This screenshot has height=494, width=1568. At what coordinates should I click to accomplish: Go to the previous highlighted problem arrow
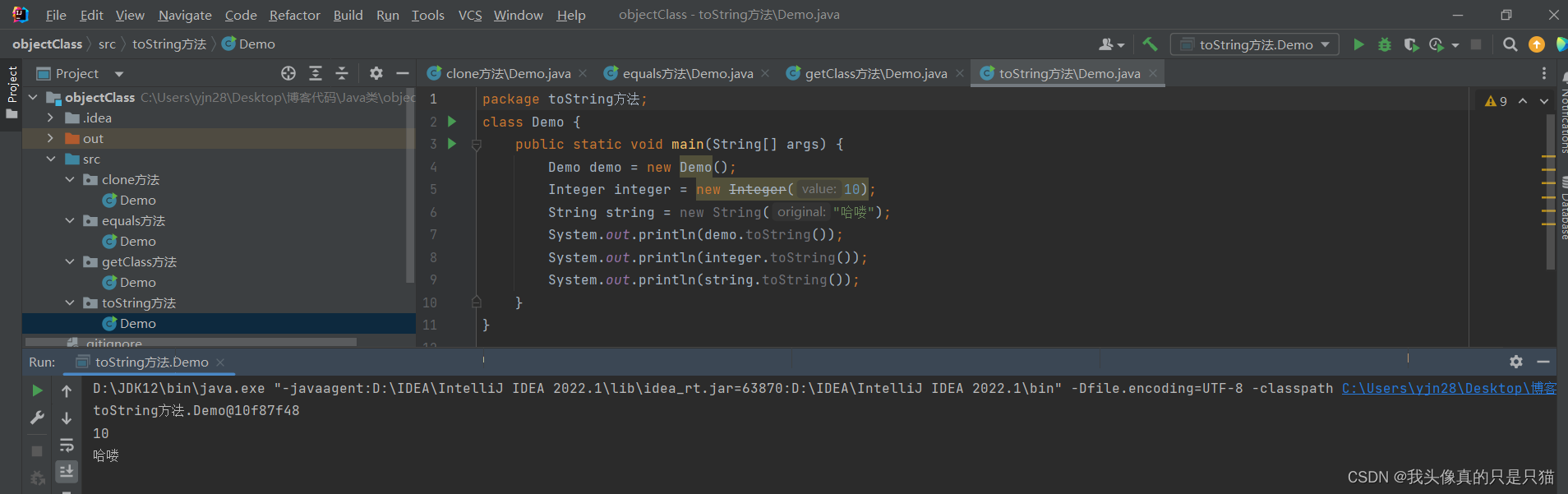(1523, 101)
